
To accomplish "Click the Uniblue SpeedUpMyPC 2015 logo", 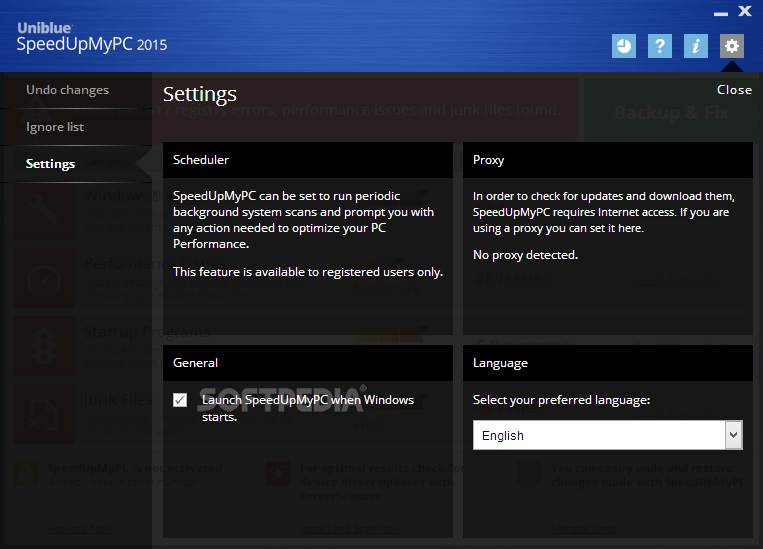I will (91, 37).
